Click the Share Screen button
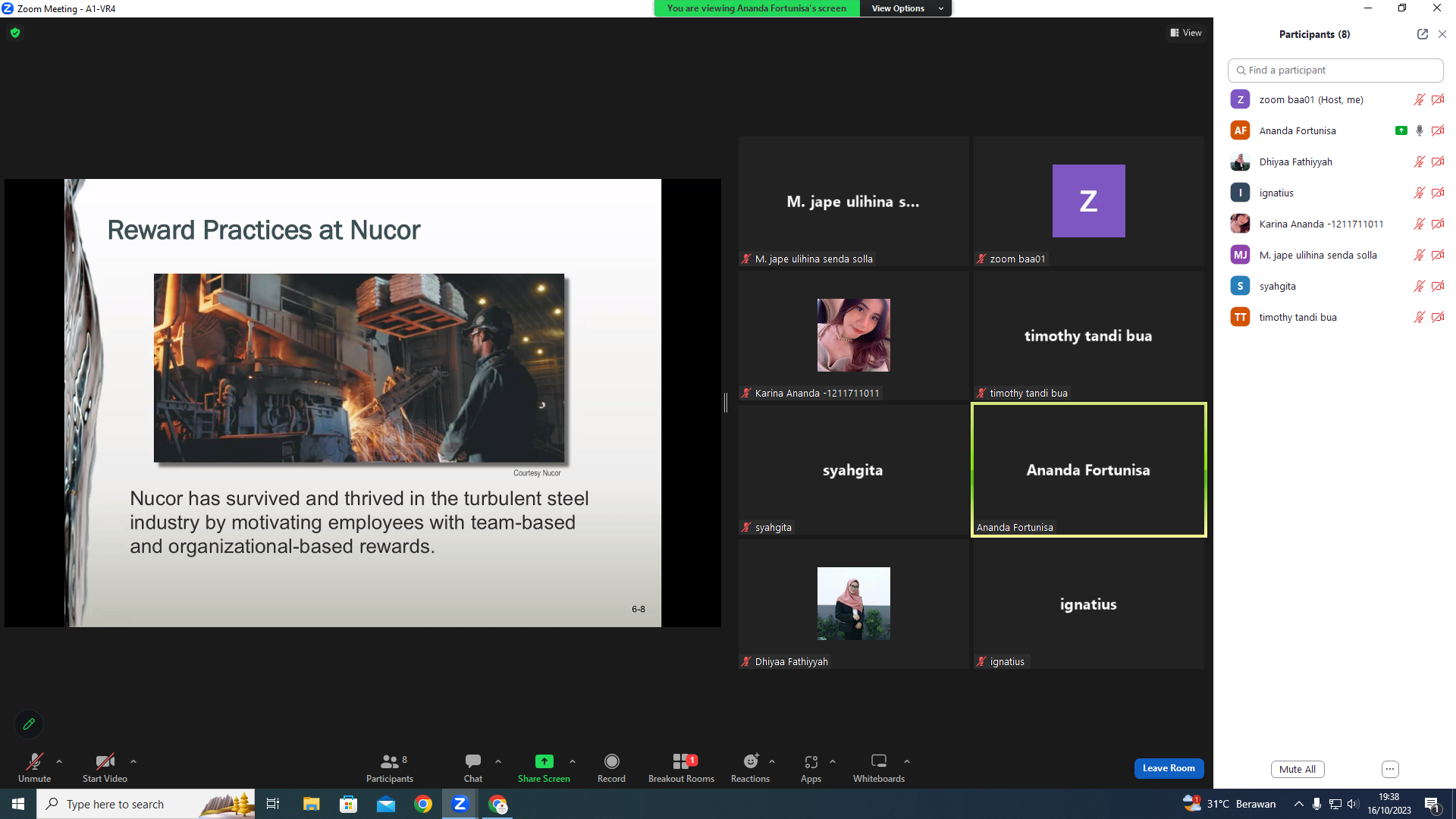Image resolution: width=1456 pixels, height=819 pixels. point(544,767)
